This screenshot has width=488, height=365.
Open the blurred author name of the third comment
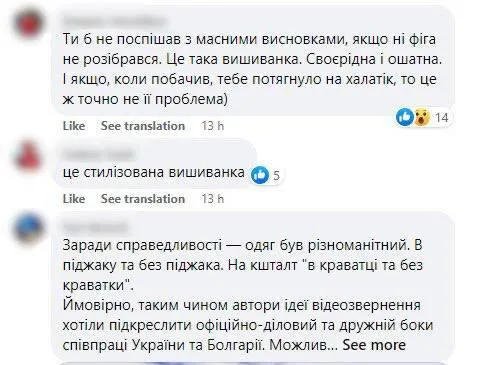coord(95,227)
